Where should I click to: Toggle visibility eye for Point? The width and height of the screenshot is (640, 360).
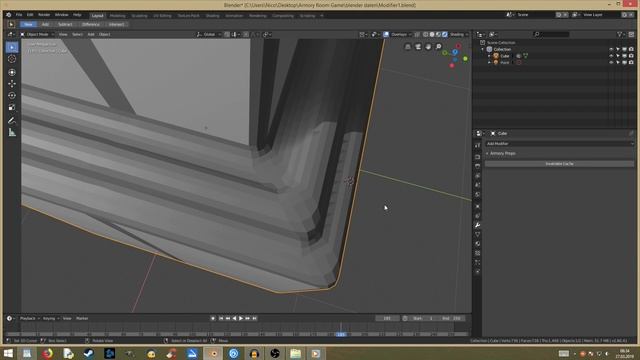click(x=611, y=62)
